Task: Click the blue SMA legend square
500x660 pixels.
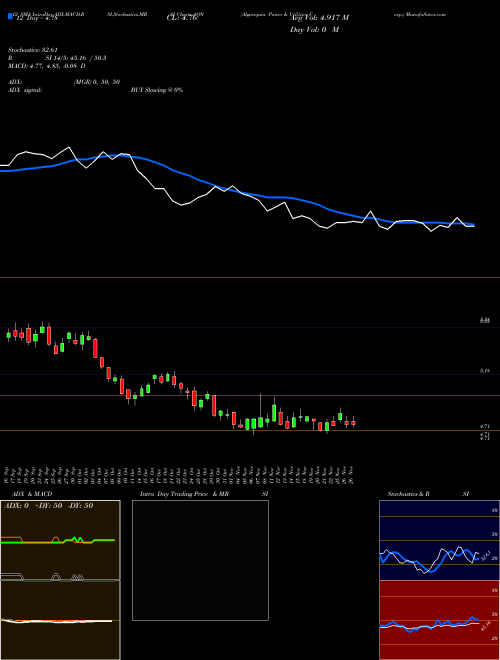Action: coord(10,16)
